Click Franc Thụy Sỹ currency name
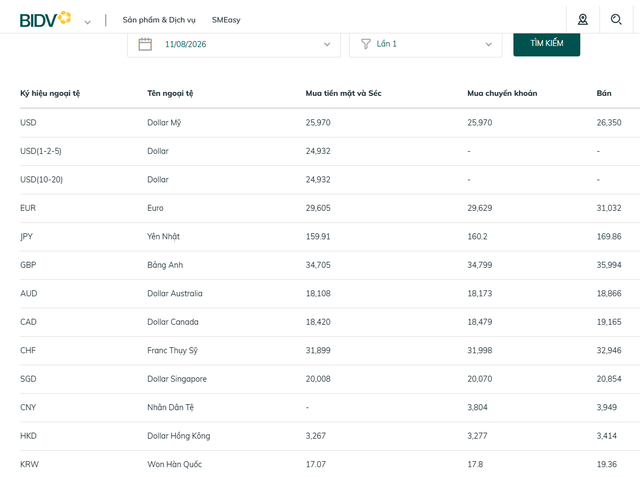The width and height of the screenshot is (640, 477). point(172,351)
